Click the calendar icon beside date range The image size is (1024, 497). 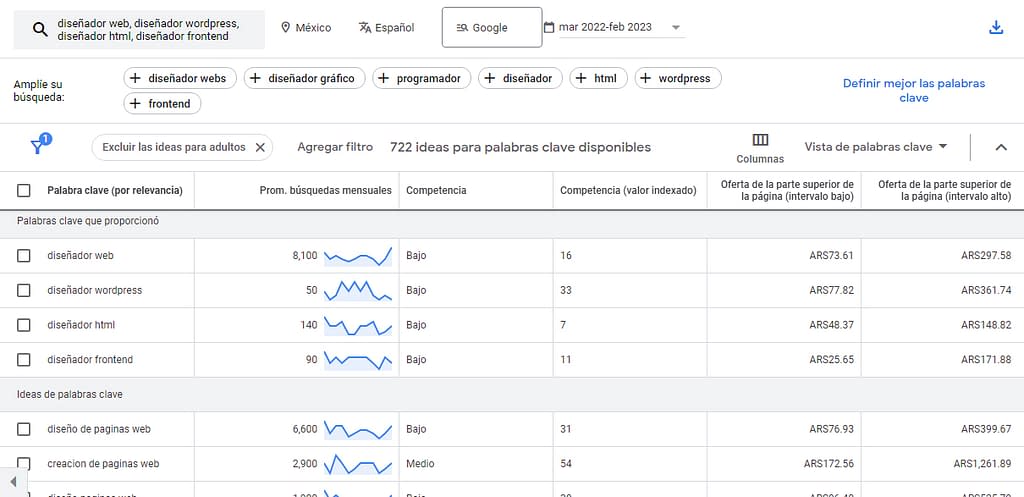[549, 27]
